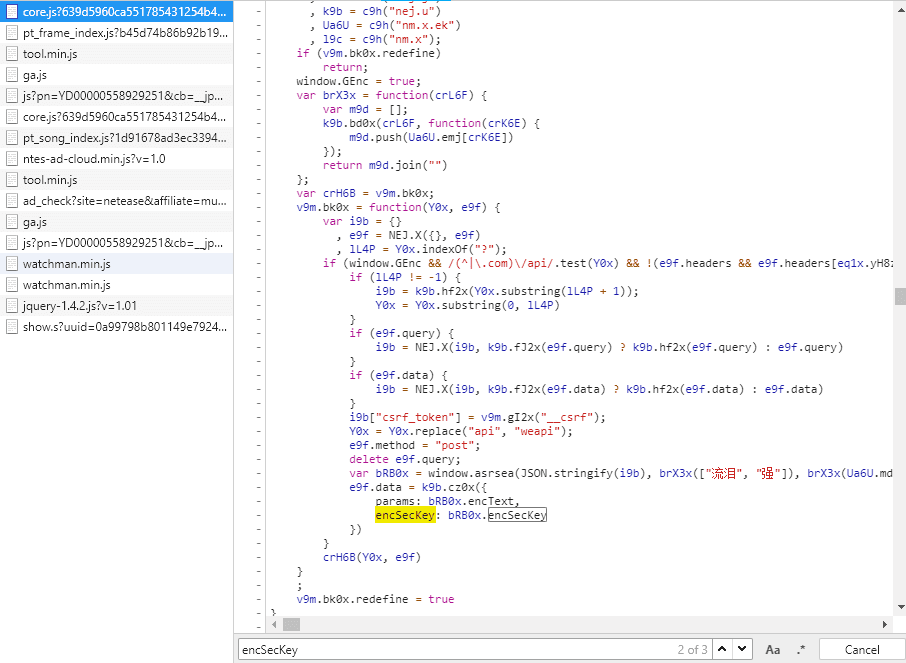Click the 'if (e9f.query) {' line
The width and height of the screenshot is (906, 663).
pyautogui.click(x=401, y=334)
